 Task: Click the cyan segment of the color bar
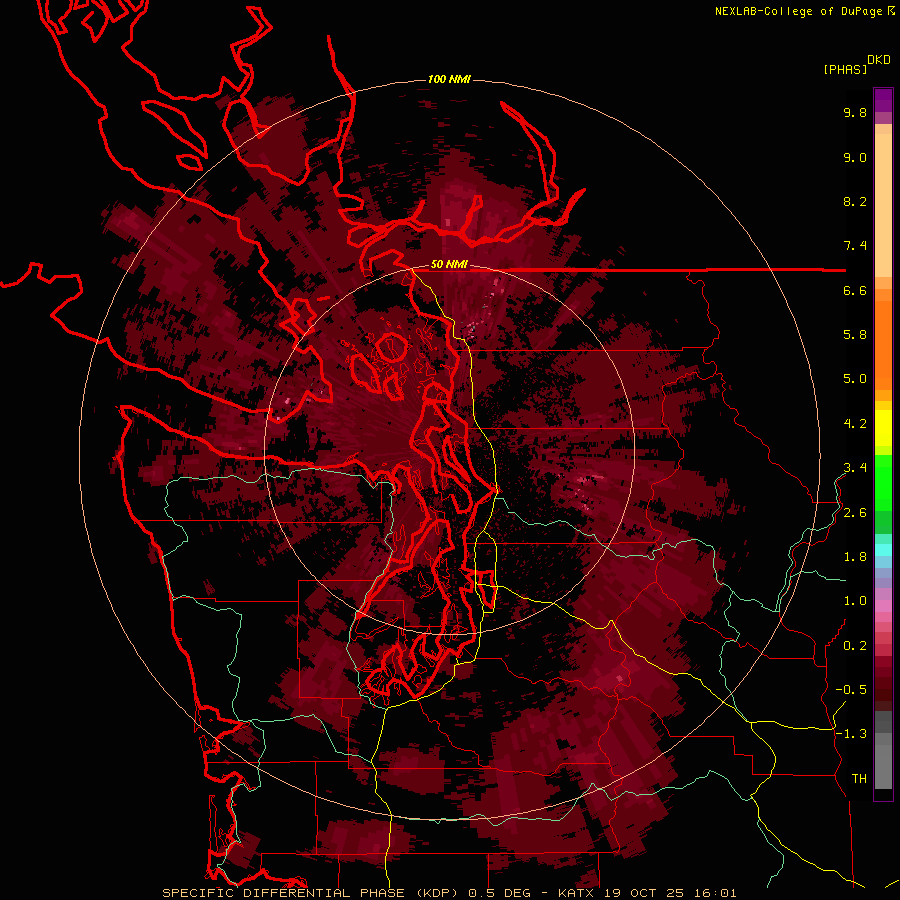(883, 550)
